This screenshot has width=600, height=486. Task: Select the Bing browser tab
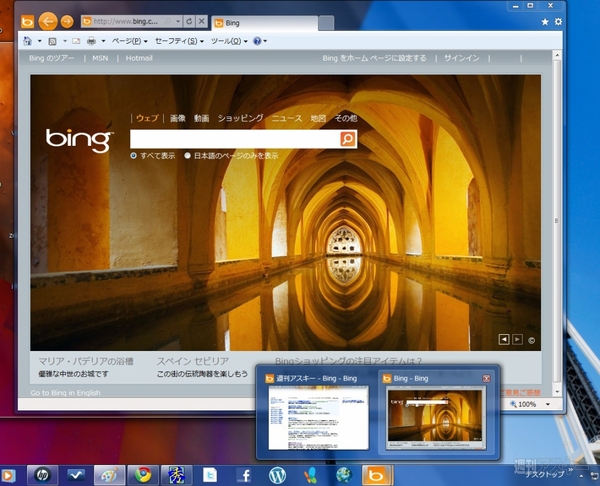pyautogui.click(x=264, y=23)
